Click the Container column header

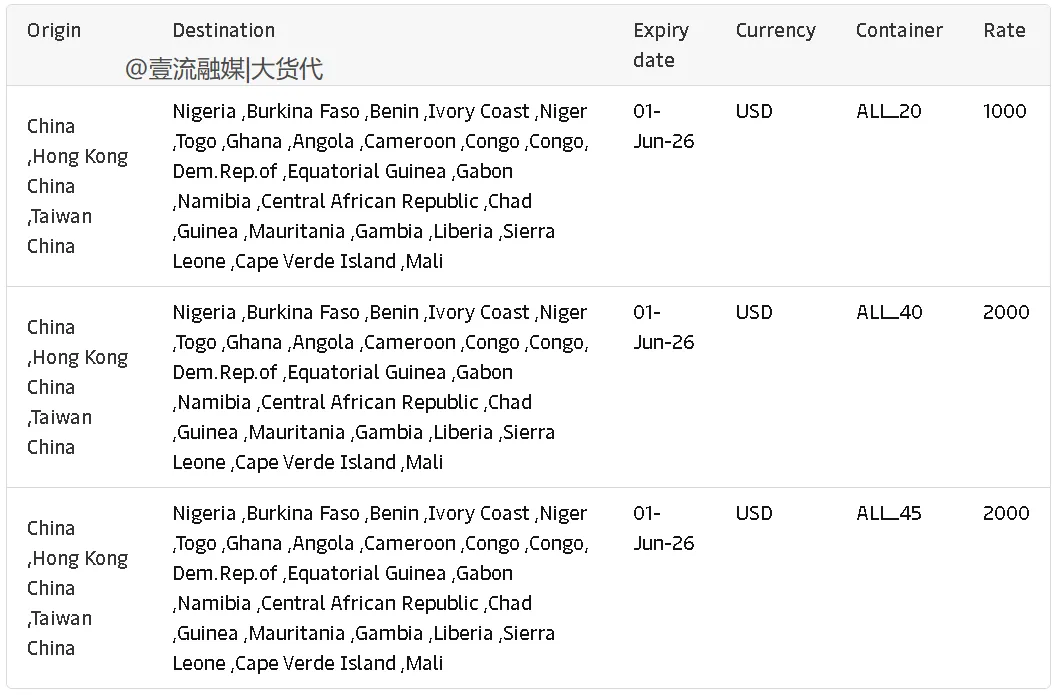(899, 30)
